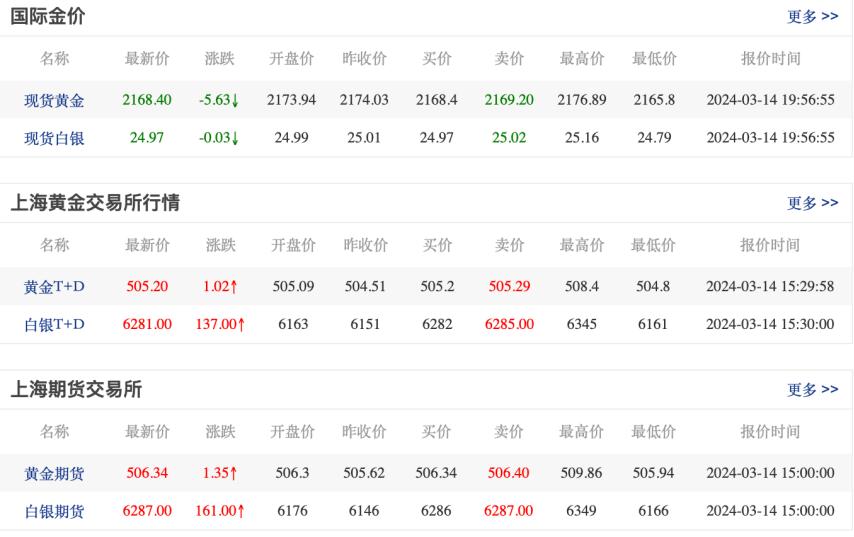Click the 上海黄金交易所行情 section heading

[95, 203]
